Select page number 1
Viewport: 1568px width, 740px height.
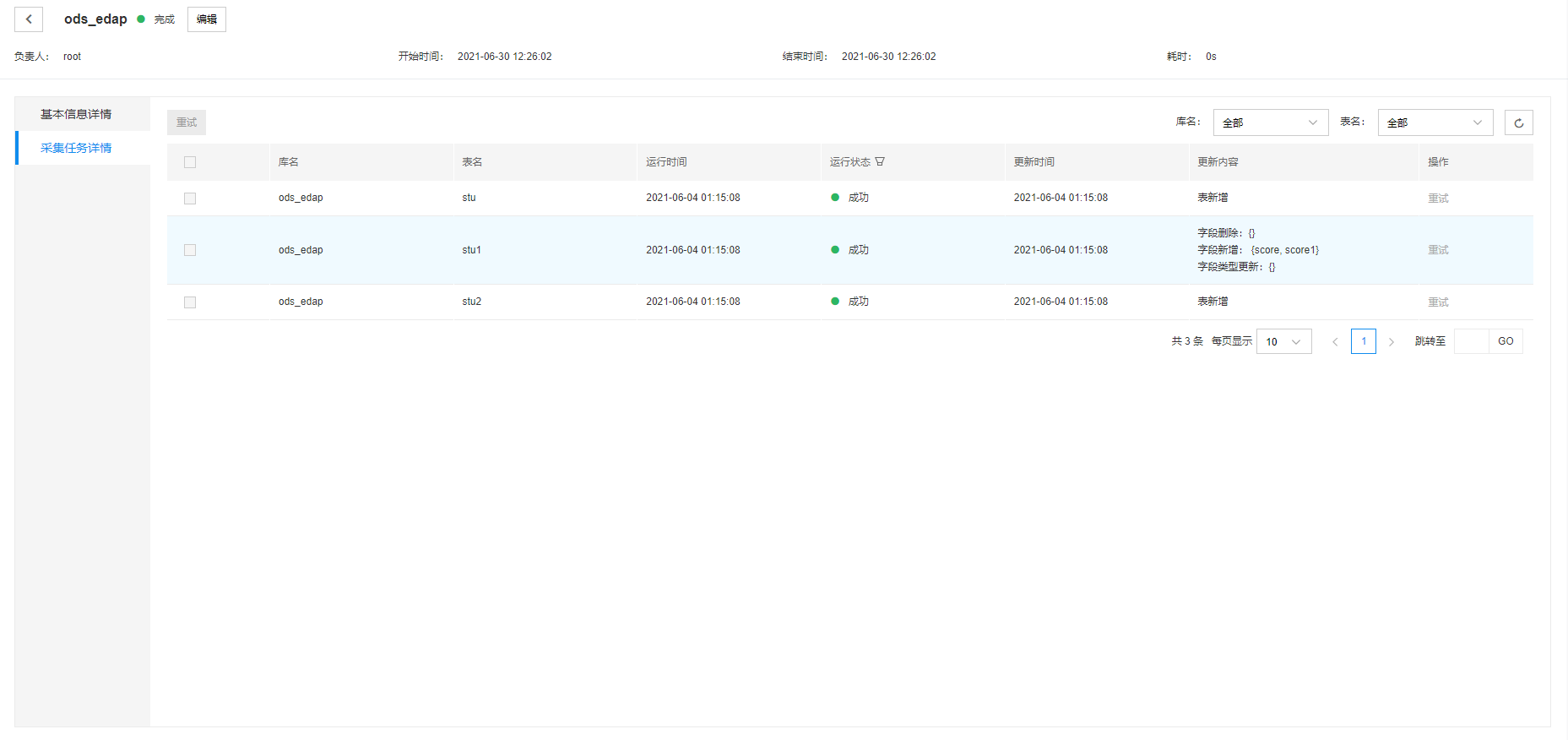[1364, 341]
